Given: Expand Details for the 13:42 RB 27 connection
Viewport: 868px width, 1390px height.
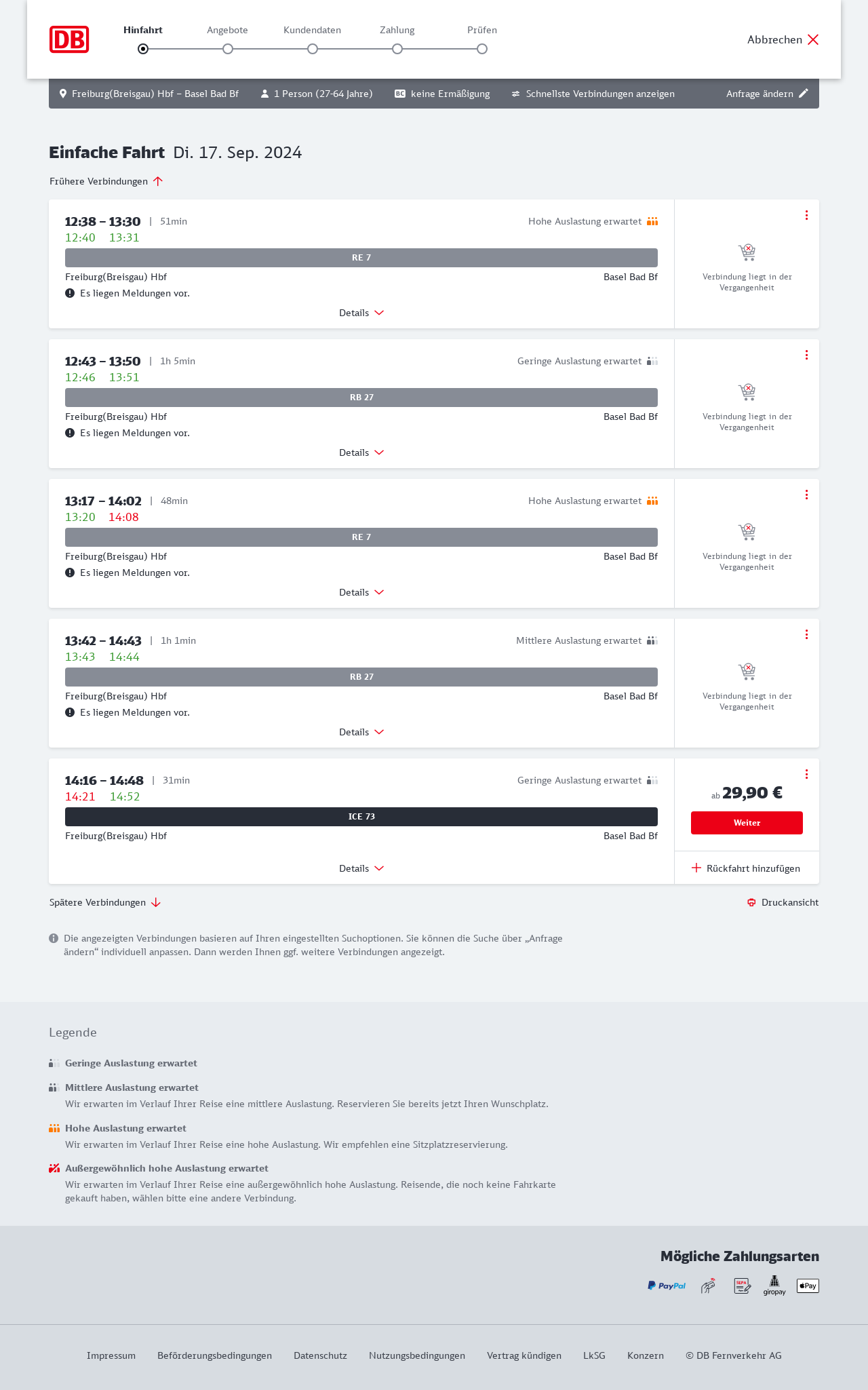Looking at the screenshot, I should (361, 732).
